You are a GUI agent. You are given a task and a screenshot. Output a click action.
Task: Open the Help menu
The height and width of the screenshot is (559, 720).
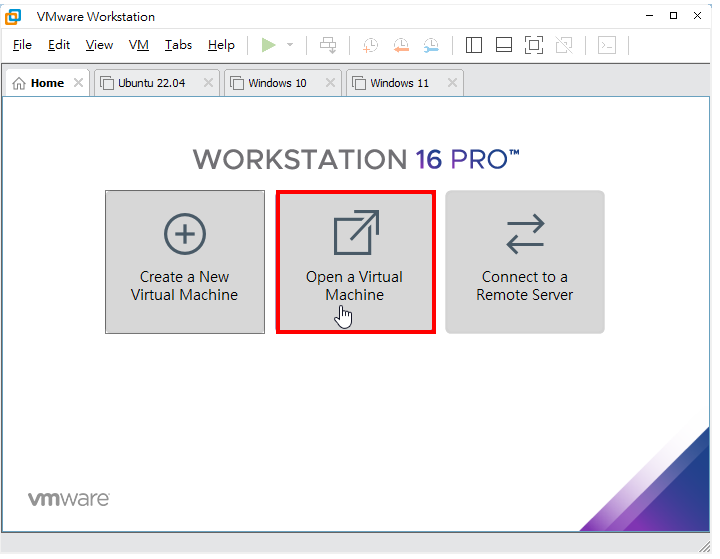point(221,45)
